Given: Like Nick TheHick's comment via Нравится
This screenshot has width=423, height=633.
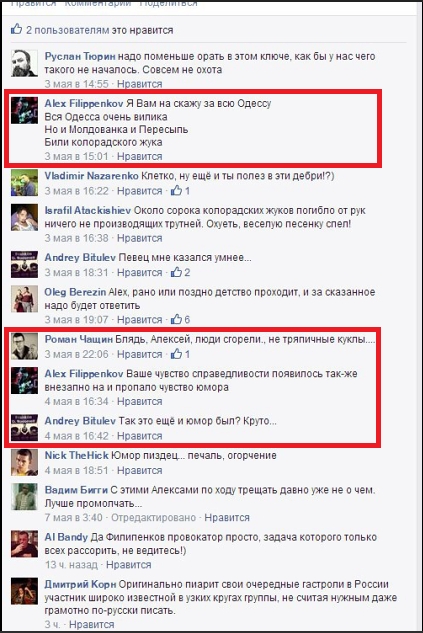Looking at the screenshot, I should (140, 471).
